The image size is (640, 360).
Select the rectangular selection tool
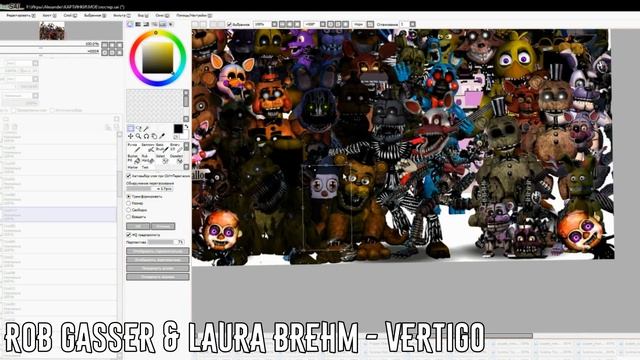coord(131,129)
